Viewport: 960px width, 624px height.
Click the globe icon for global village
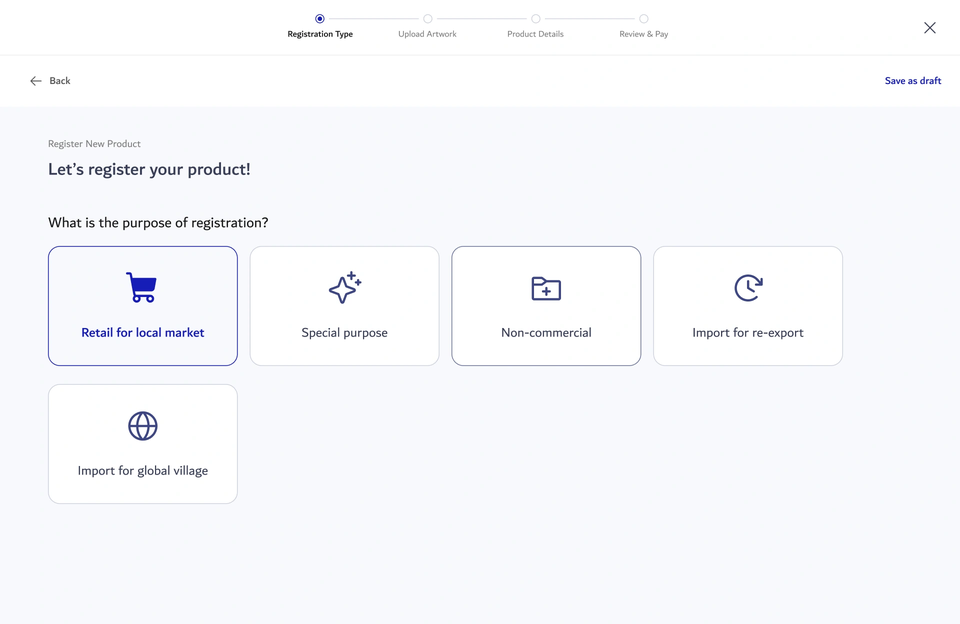coord(143,426)
